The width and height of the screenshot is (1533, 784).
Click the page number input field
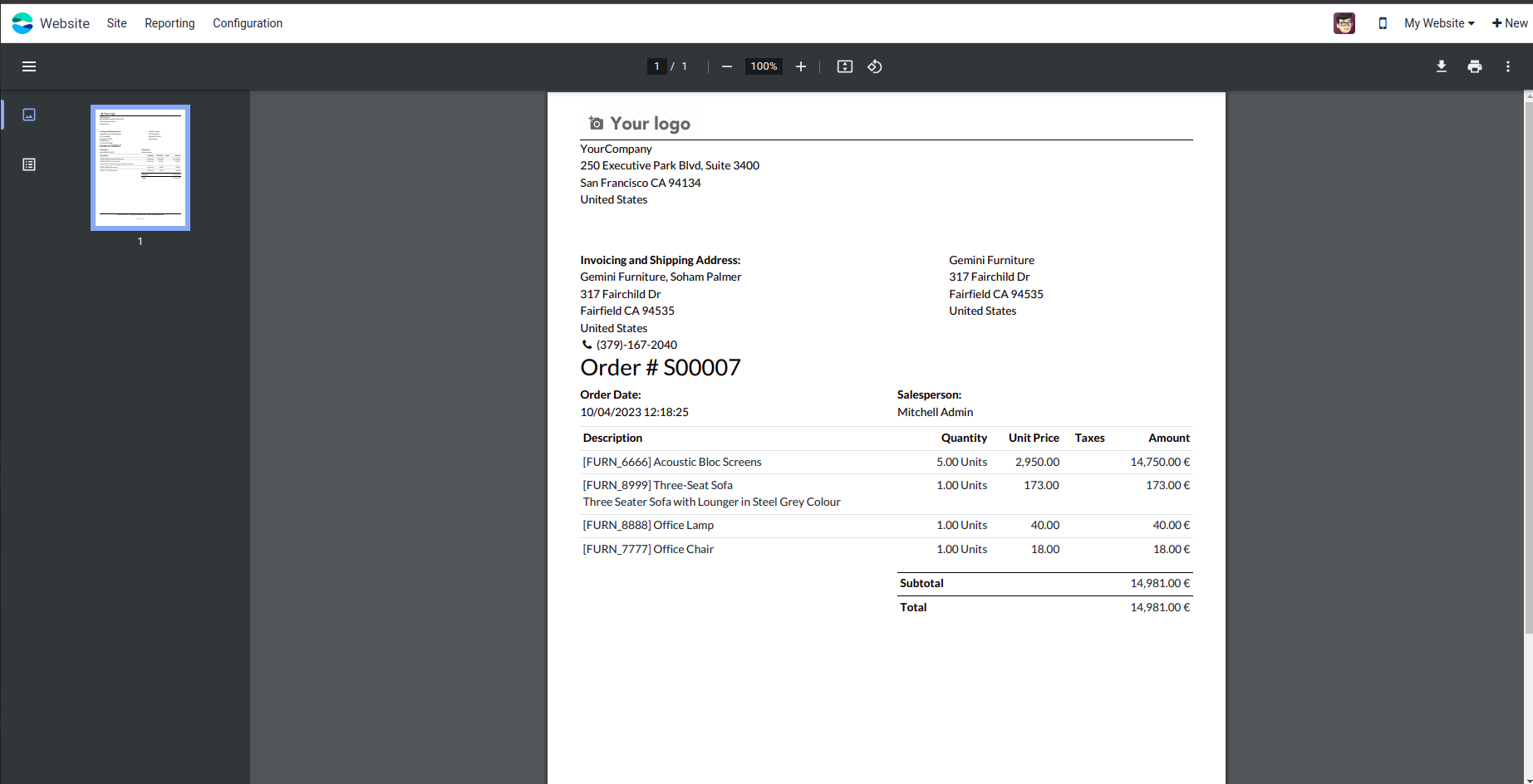656,66
